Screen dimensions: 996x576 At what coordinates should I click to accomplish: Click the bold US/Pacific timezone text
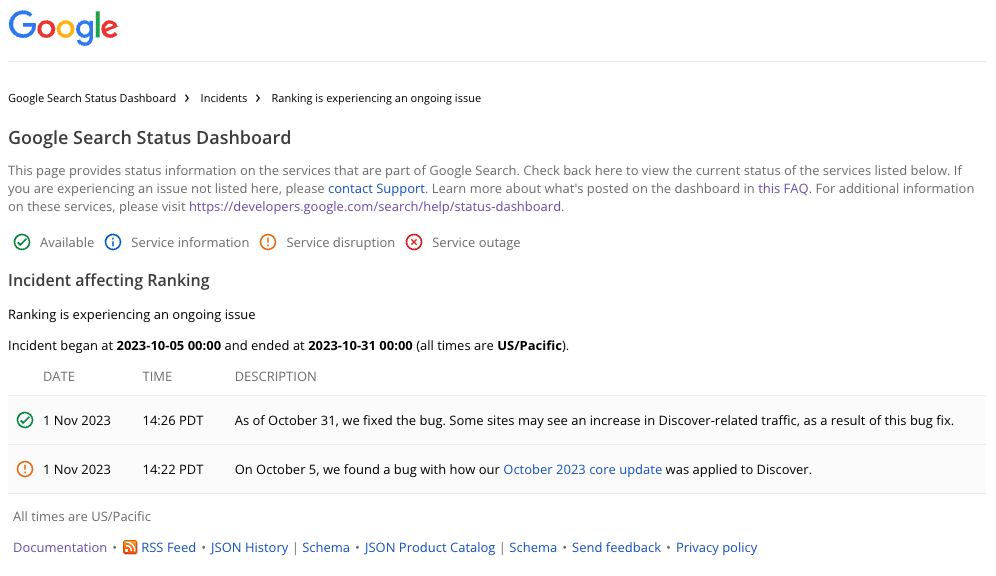(x=530, y=345)
